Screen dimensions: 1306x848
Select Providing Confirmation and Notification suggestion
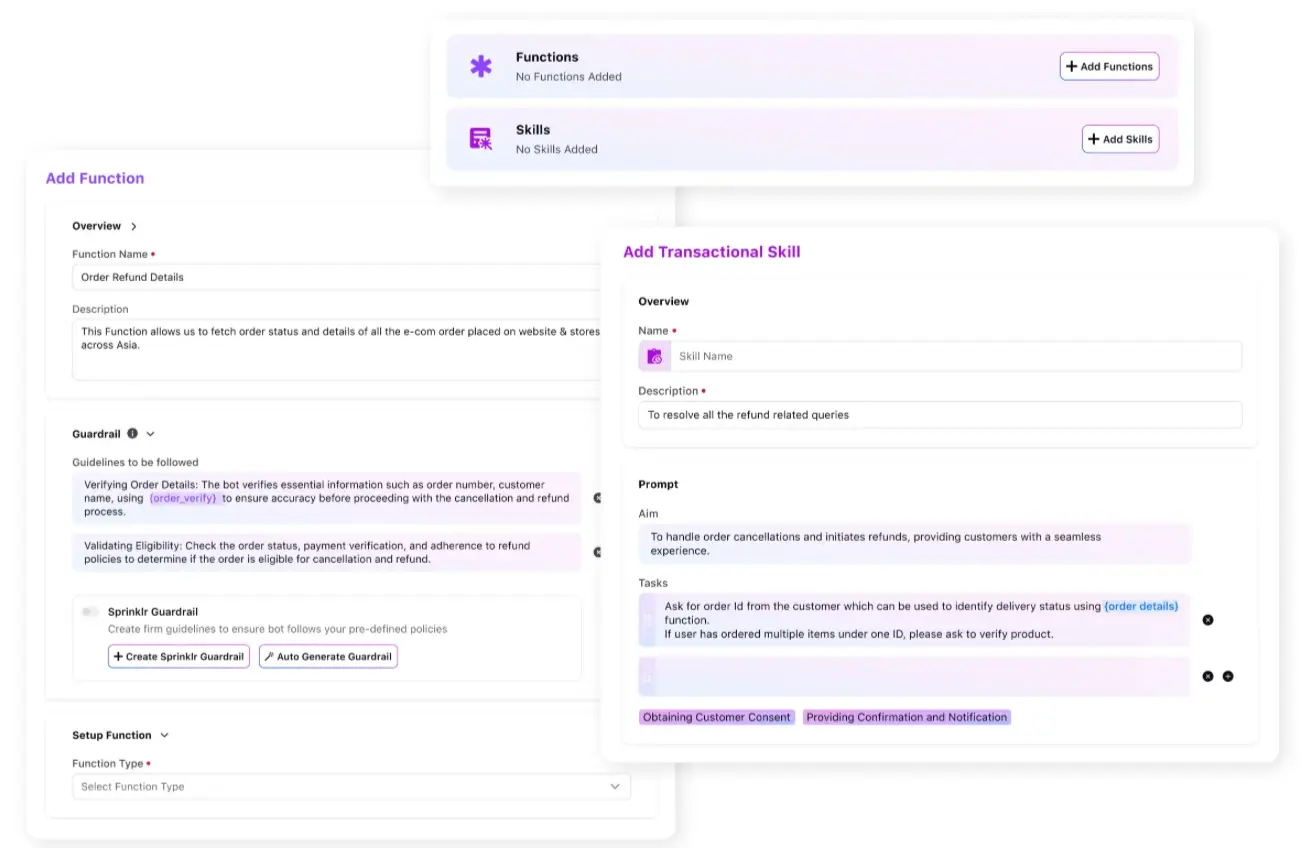[907, 717]
